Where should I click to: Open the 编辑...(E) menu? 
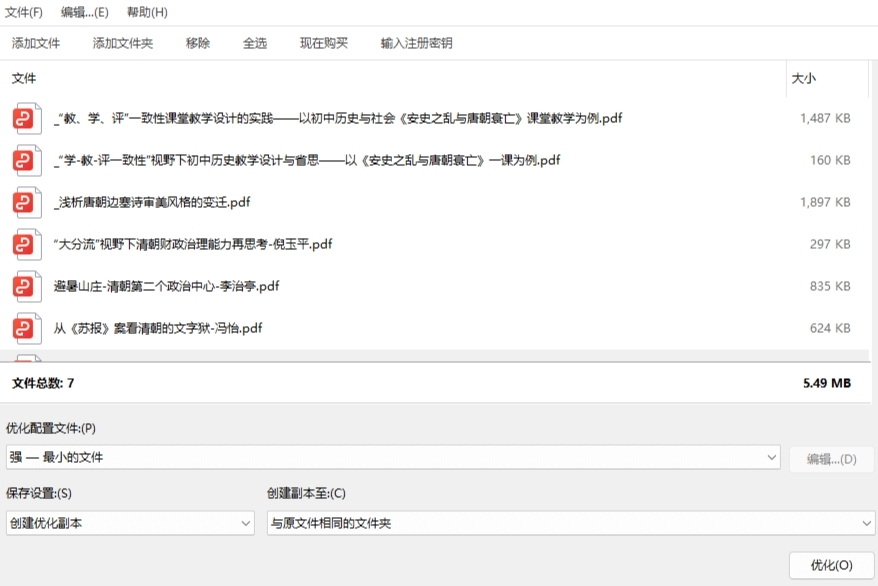85,12
